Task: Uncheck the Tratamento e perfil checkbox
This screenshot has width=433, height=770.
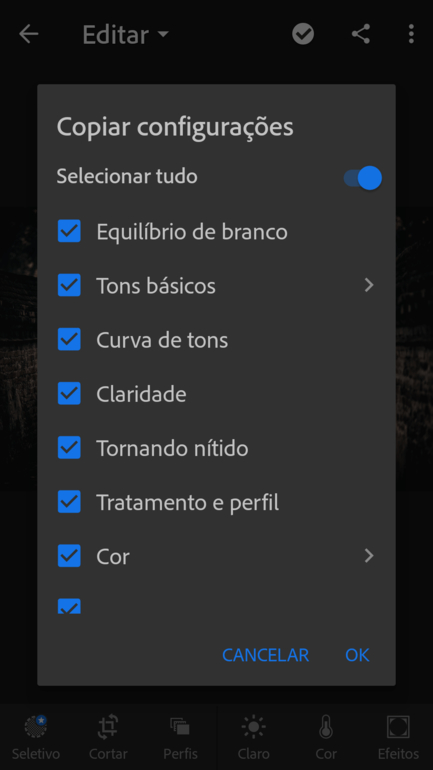Action: [69, 501]
